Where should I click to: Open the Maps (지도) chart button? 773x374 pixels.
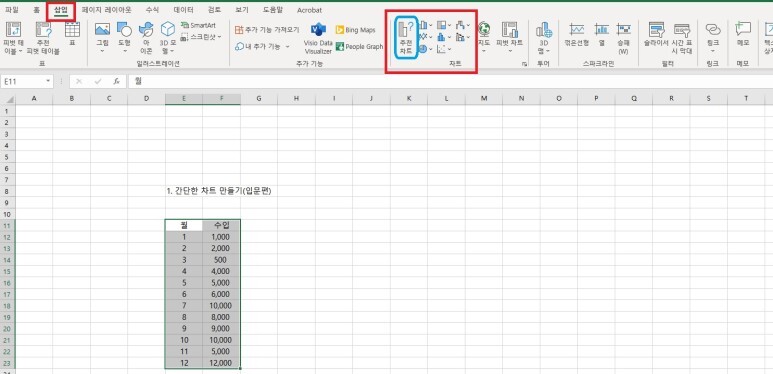pos(485,37)
